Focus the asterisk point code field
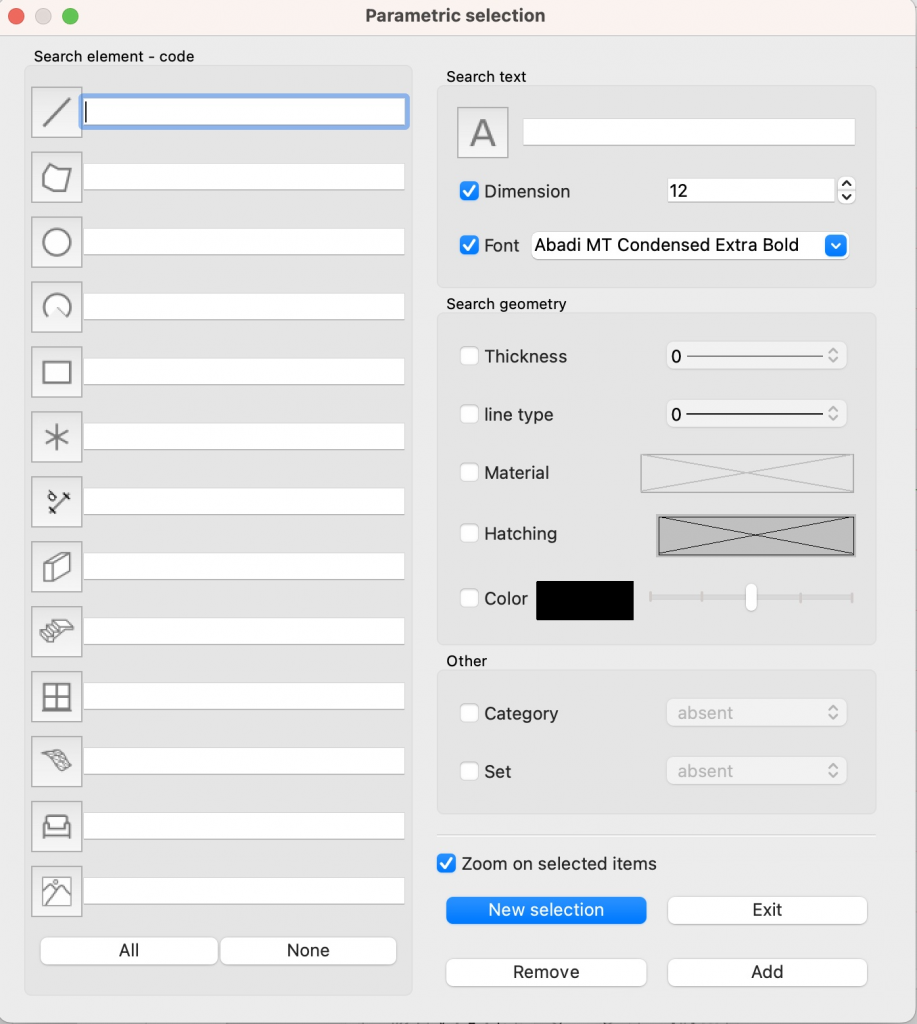This screenshot has height=1024, width=917. [x=244, y=436]
